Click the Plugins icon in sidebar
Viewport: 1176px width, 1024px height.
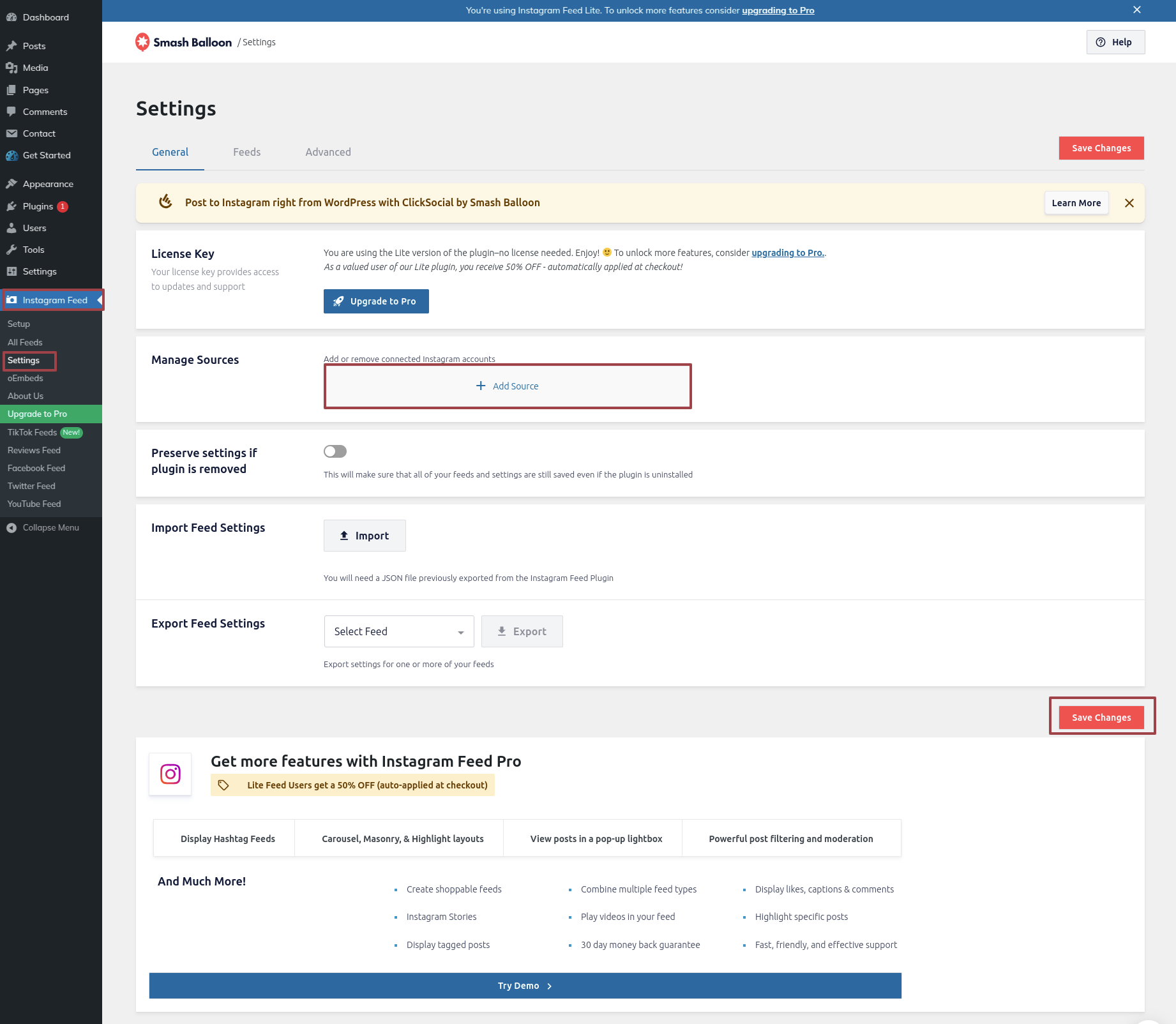tap(11, 206)
